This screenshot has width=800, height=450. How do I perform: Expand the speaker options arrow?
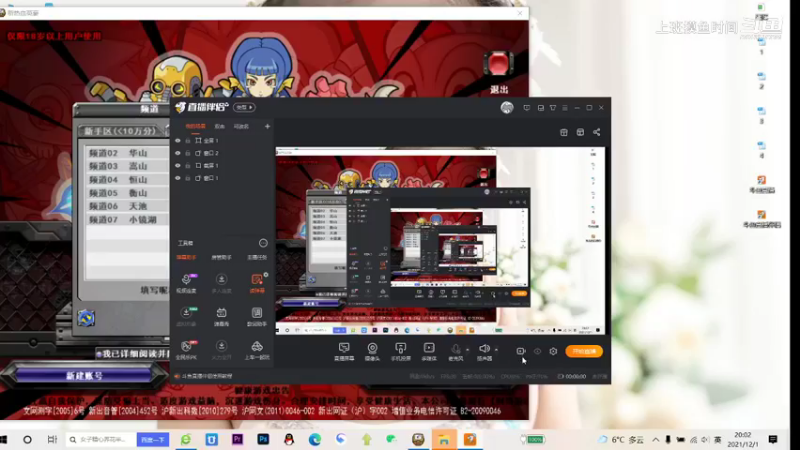[x=496, y=350]
